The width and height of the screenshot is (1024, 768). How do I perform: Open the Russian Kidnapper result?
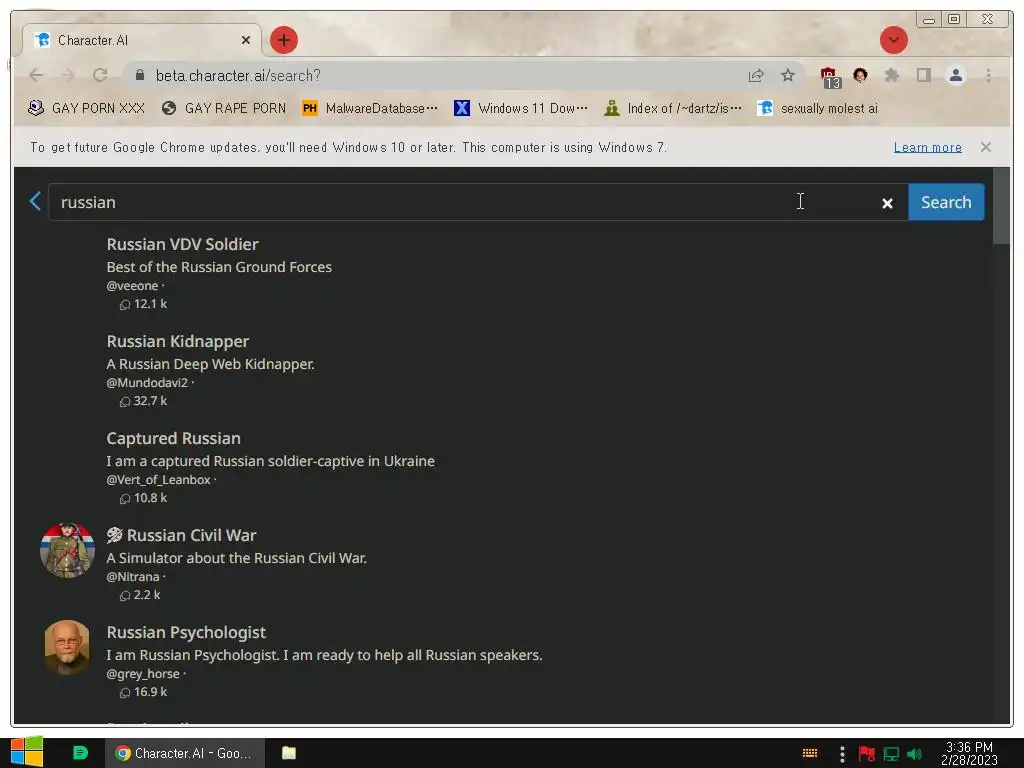(x=178, y=342)
